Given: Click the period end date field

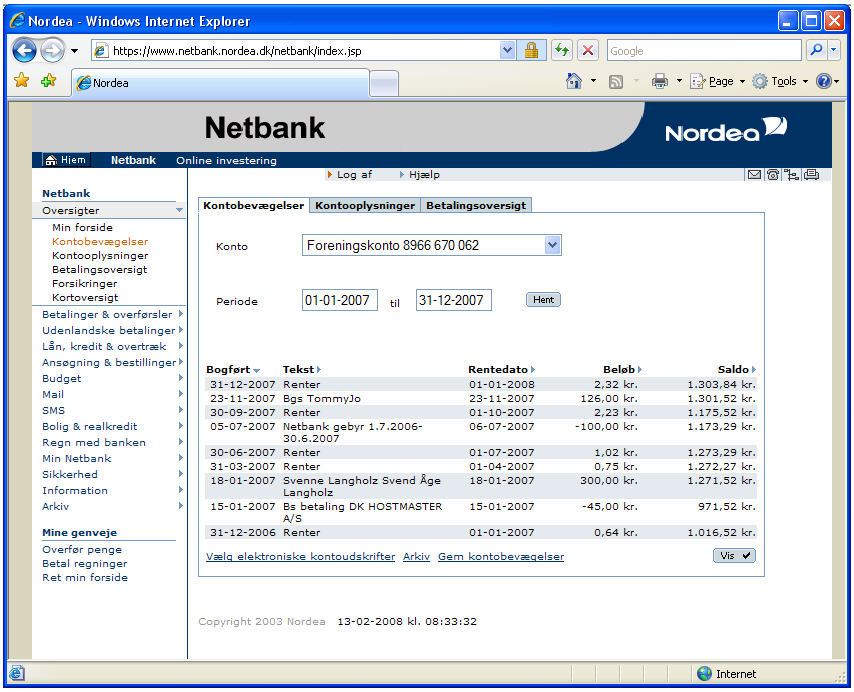Looking at the screenshot, I should point(454,300).
